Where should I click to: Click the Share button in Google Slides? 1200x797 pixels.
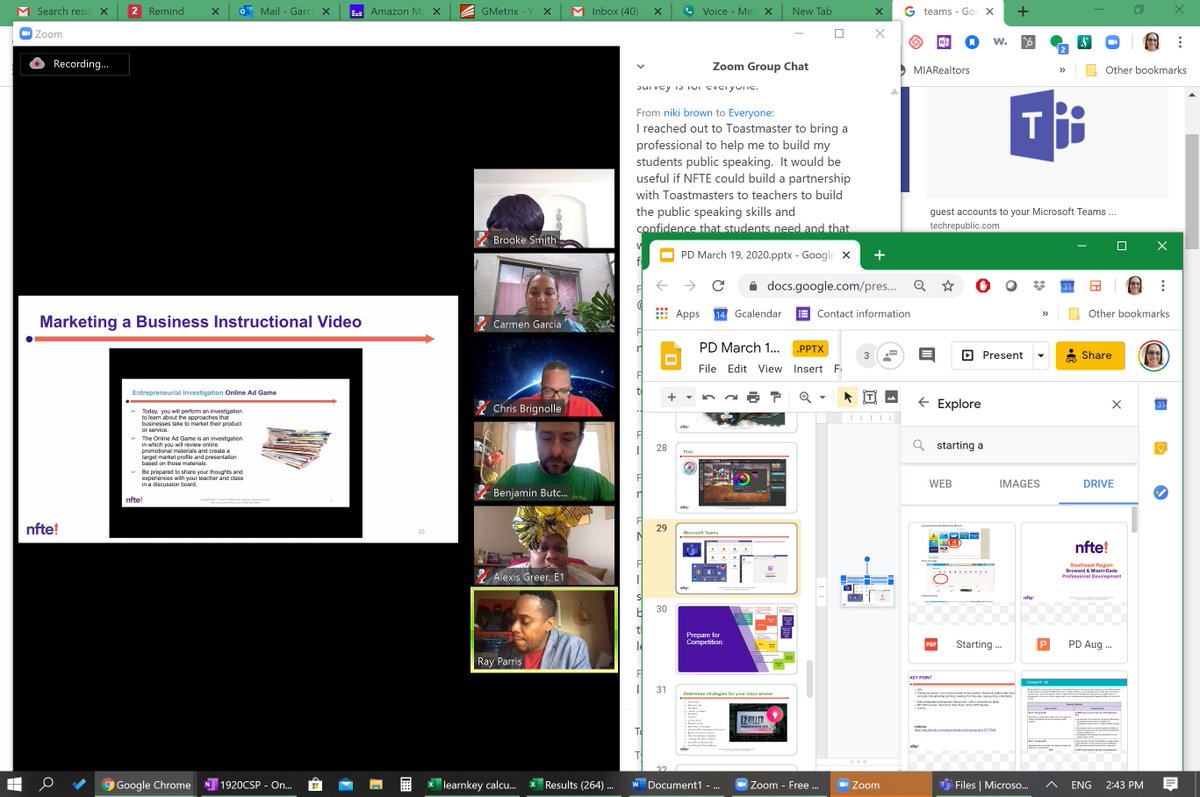pos(1090,355)
